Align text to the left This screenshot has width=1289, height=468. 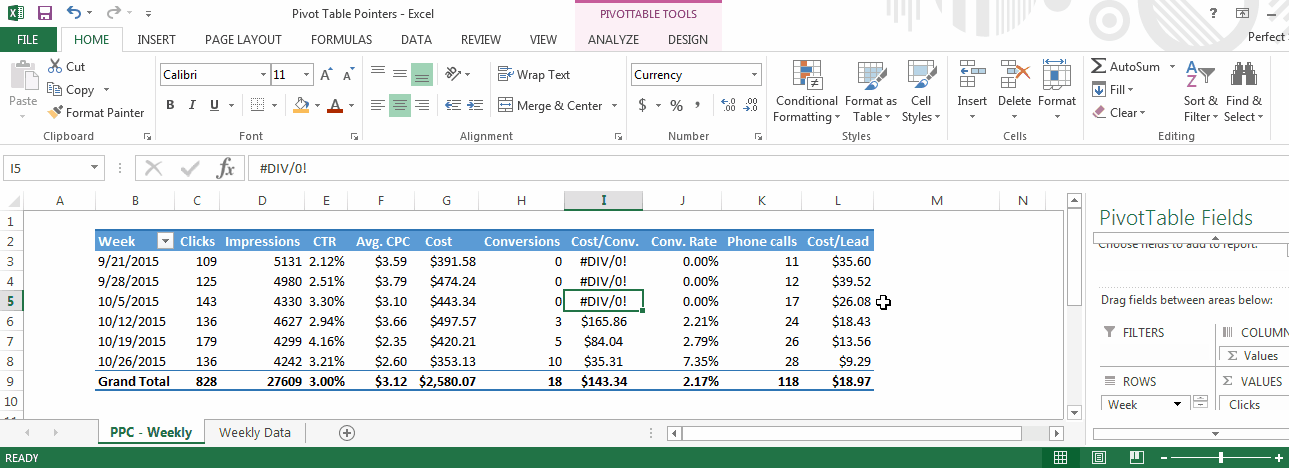[377, 105]
